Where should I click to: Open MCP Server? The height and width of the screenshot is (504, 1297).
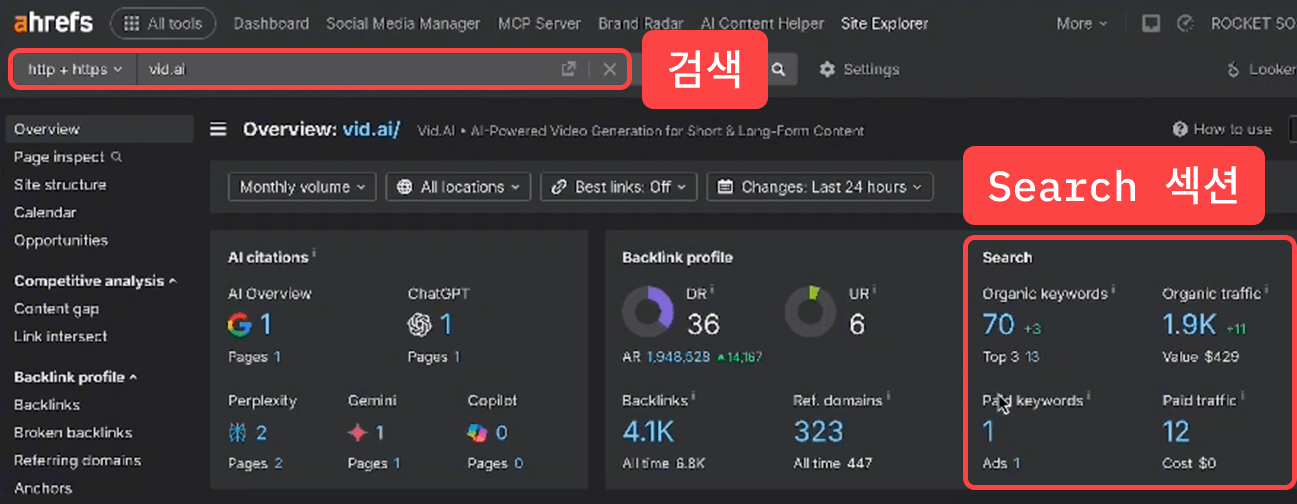pos(537,23)
